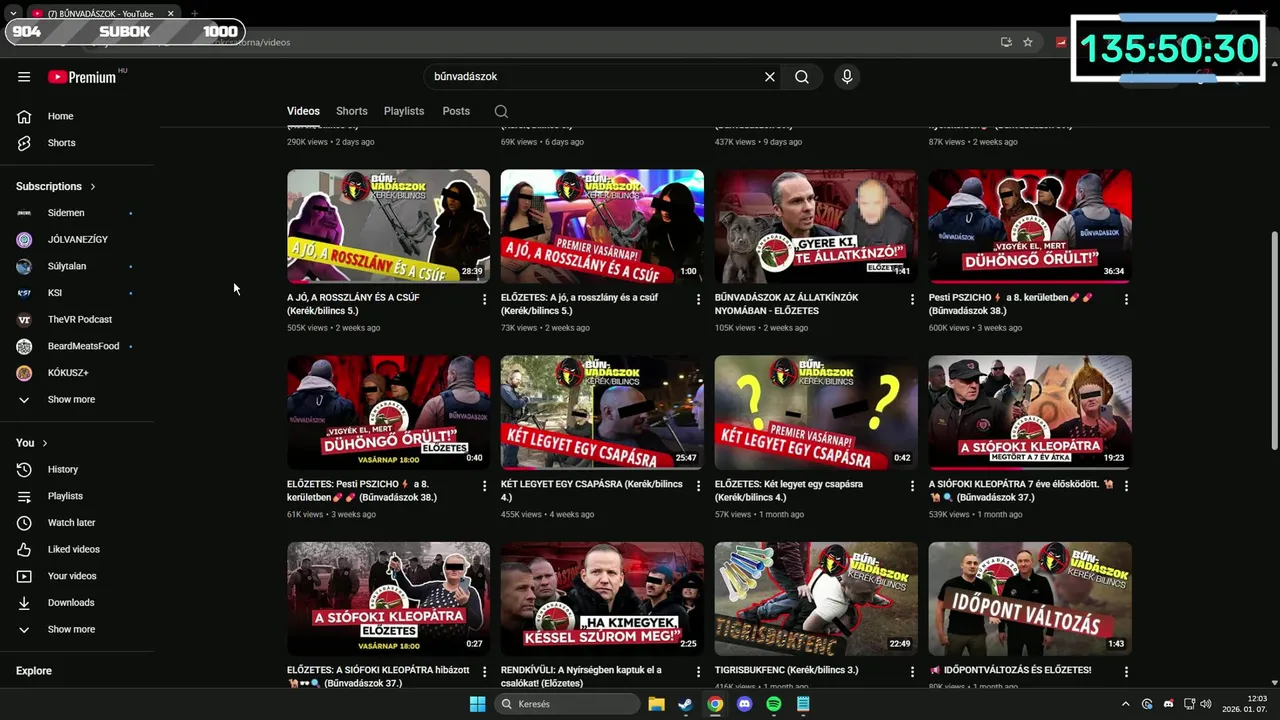This screenshot has height=720, width=1280.
Task: Open the hamburger guide menu
Action: click(24, 77)
